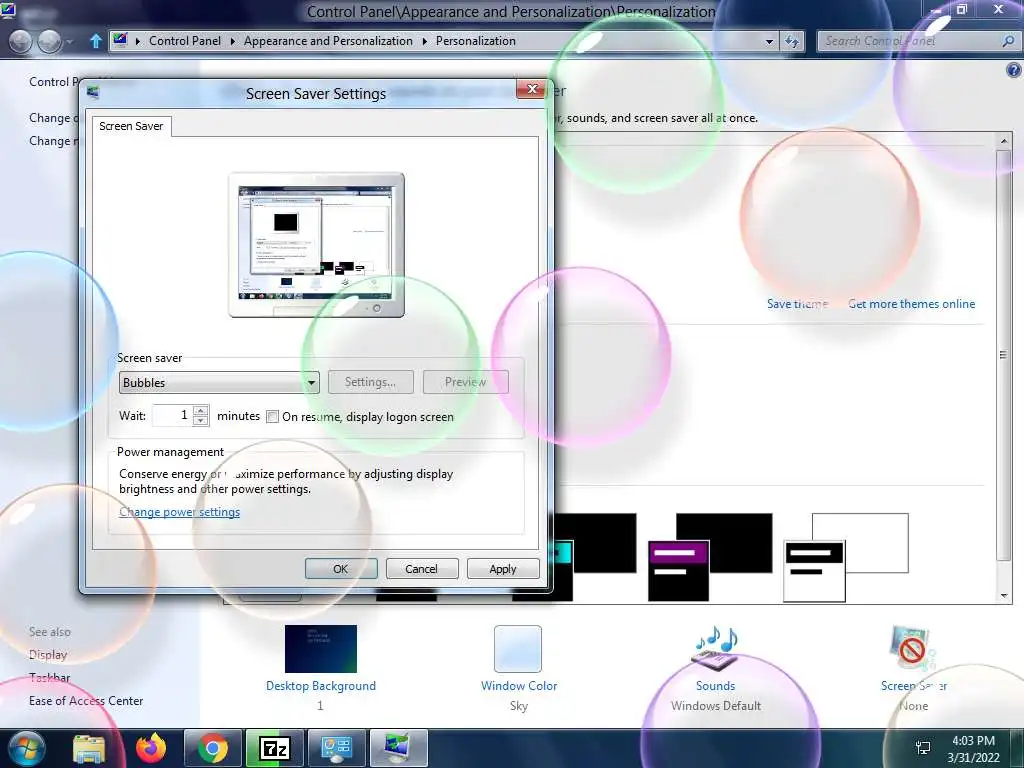
Task: Open the blue Help question mark
Action: pyautogui.click(x=1014, y=70)
